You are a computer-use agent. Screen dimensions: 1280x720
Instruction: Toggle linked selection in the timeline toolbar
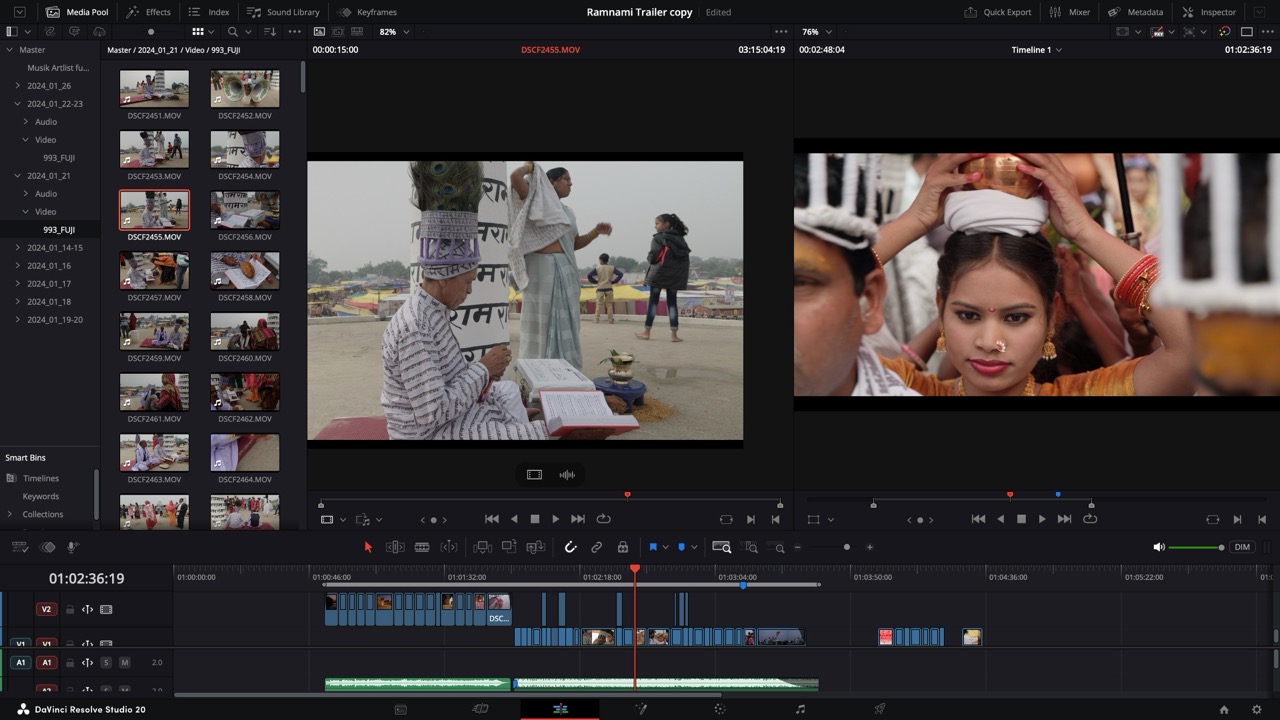click(x=597, y=547)
